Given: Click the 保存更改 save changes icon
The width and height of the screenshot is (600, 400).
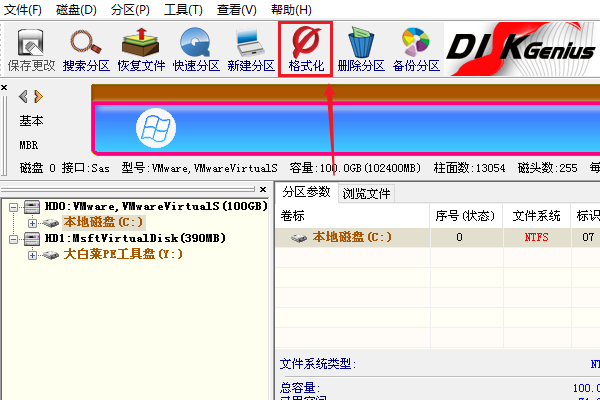Looking at the screenshot, I should (31, 50).
